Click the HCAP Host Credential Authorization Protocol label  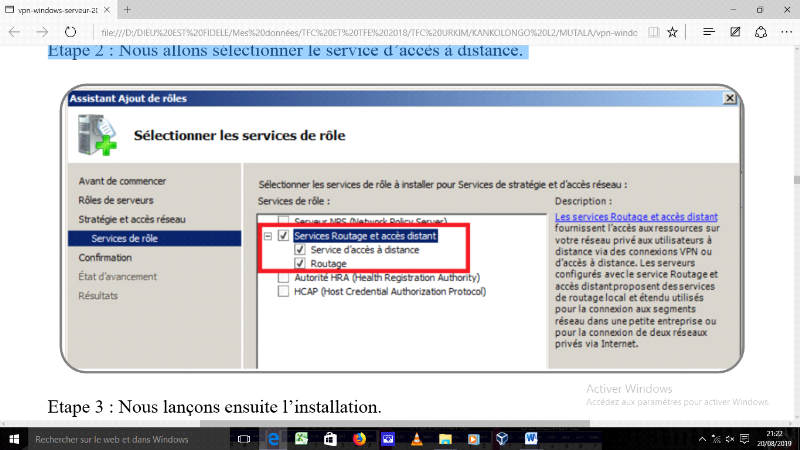pos(390,291)
